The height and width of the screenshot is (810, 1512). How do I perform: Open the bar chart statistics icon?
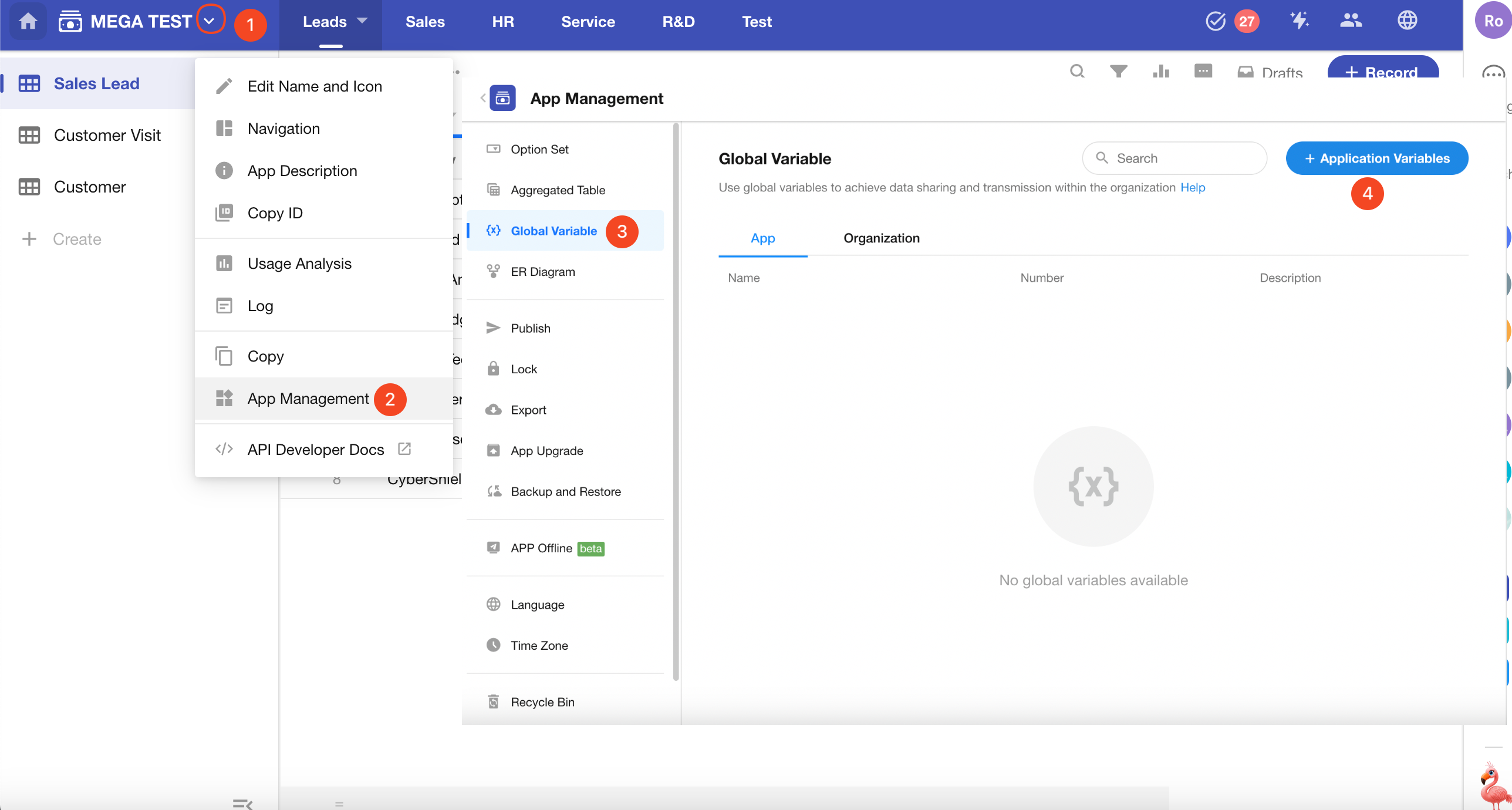(x=1160, y=72)
